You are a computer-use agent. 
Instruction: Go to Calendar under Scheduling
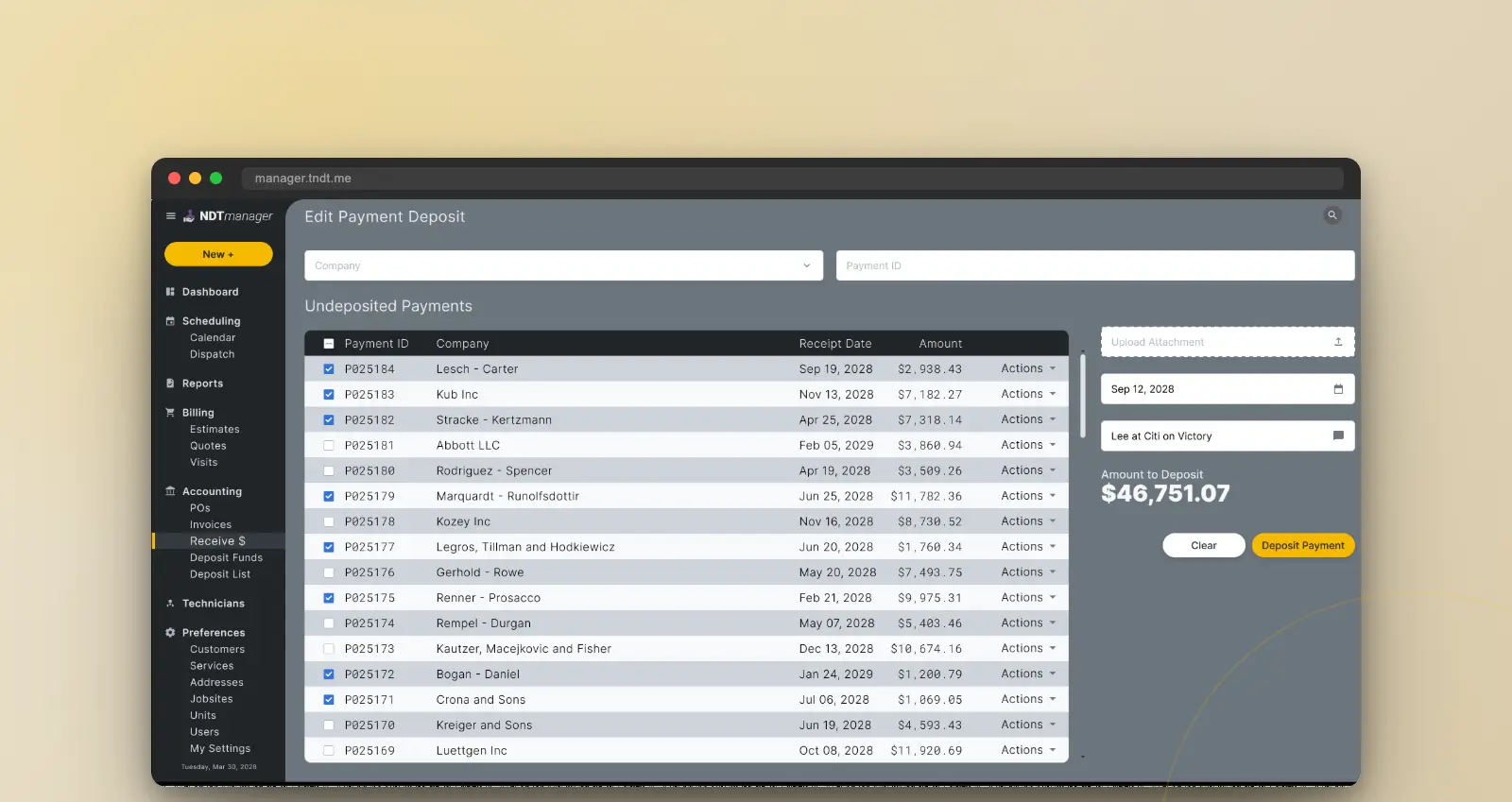tap(213, 338)
